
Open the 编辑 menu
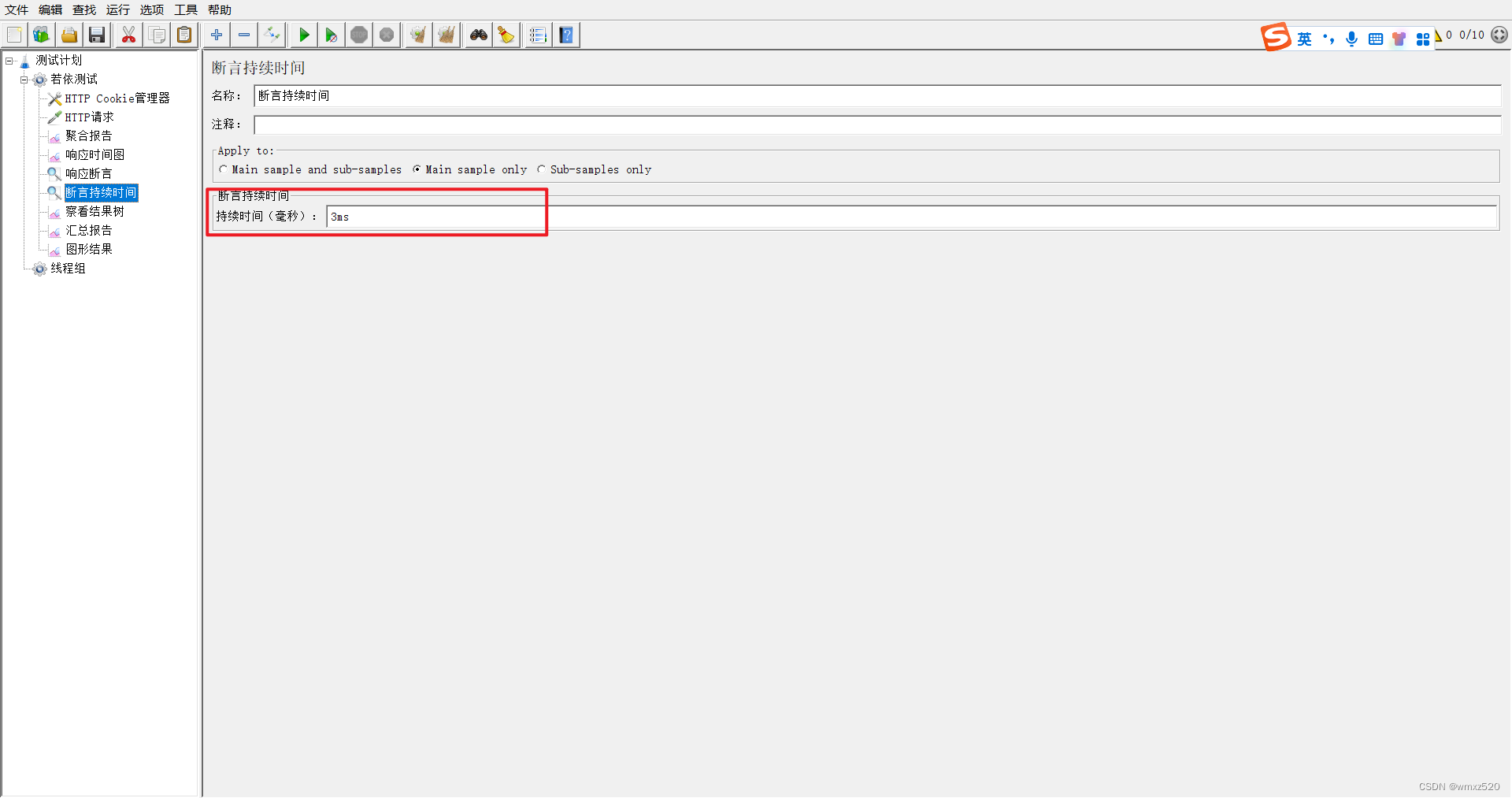click(50, 9)
